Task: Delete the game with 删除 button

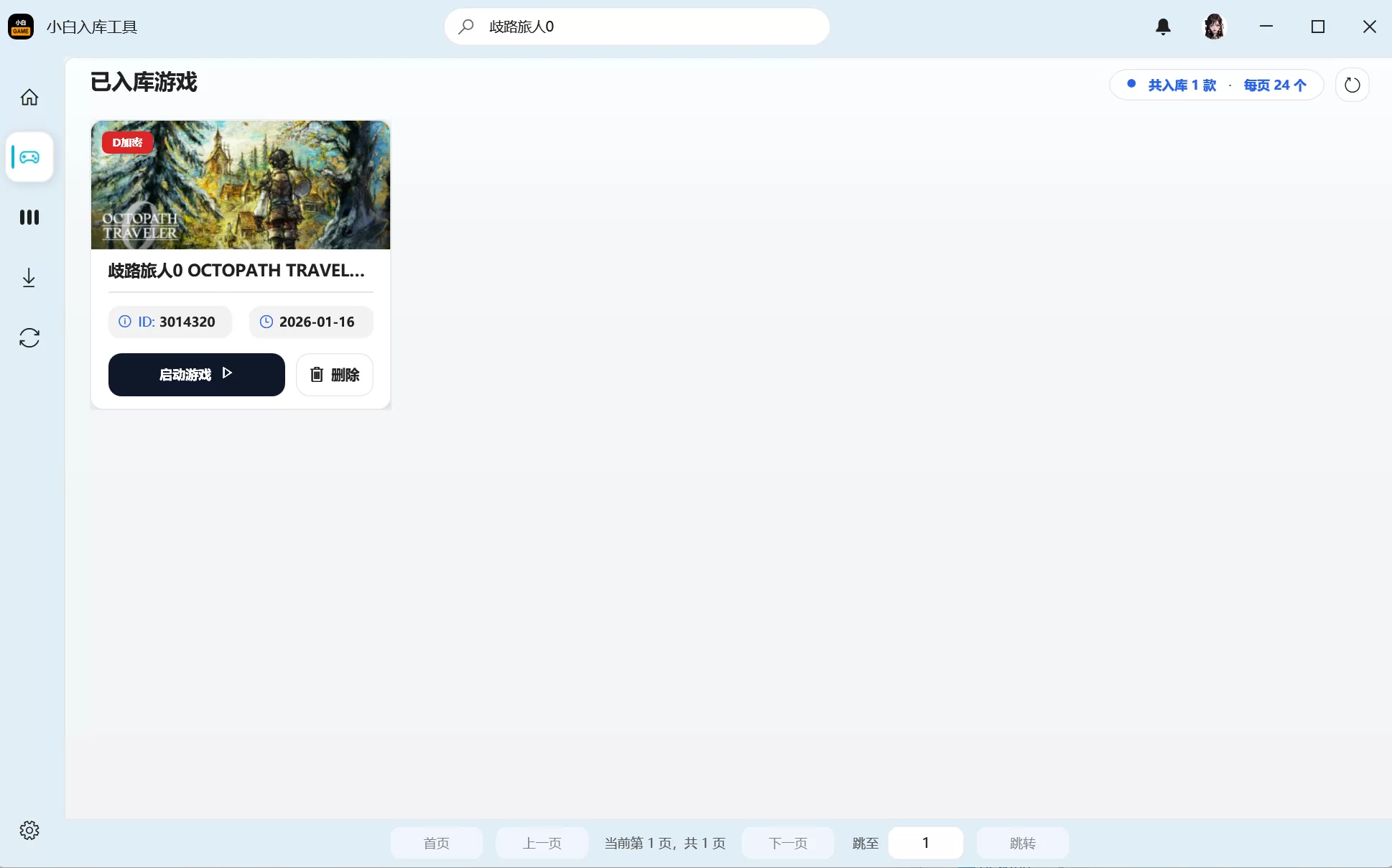Action: pos(334,374)
